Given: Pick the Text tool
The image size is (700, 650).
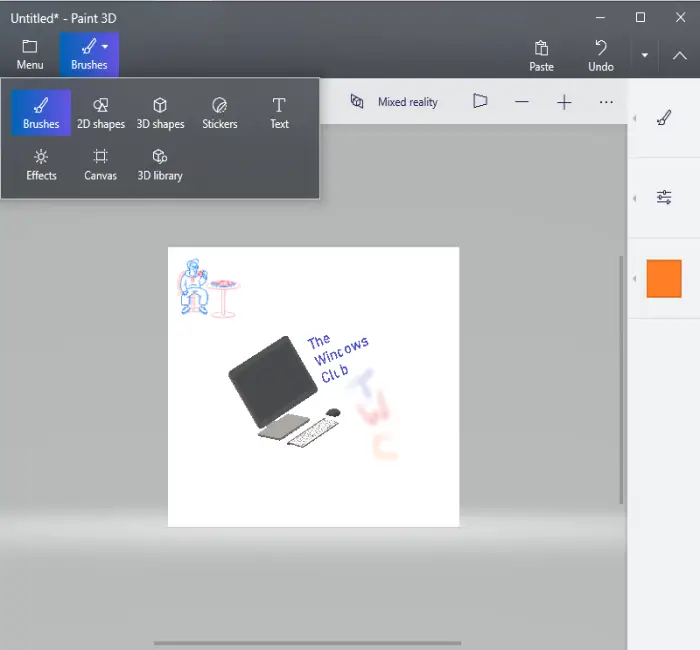Looking at the screenshot, I should click(279, 113).
